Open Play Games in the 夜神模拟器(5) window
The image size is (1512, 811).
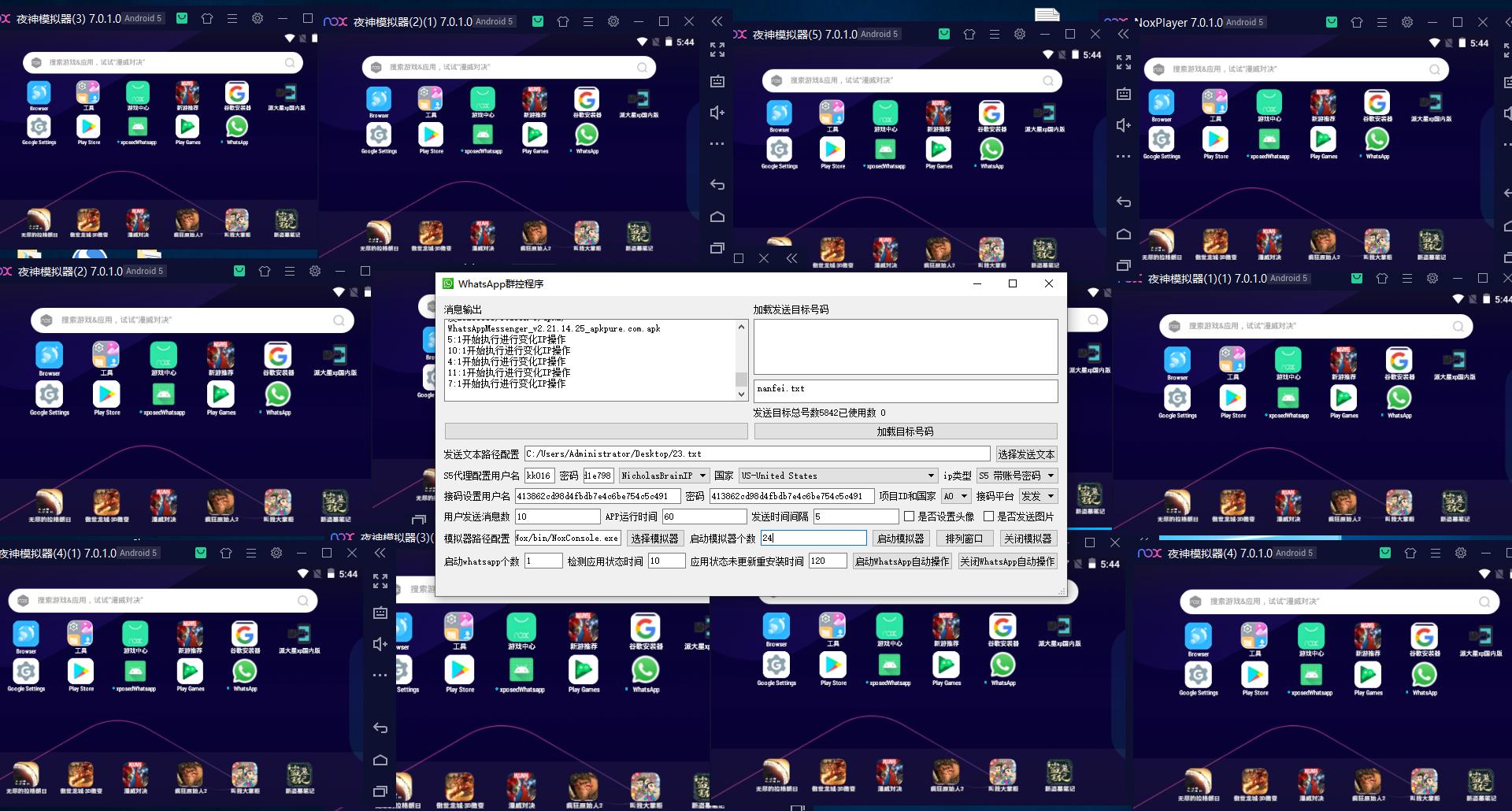click(x=938, y=149)
